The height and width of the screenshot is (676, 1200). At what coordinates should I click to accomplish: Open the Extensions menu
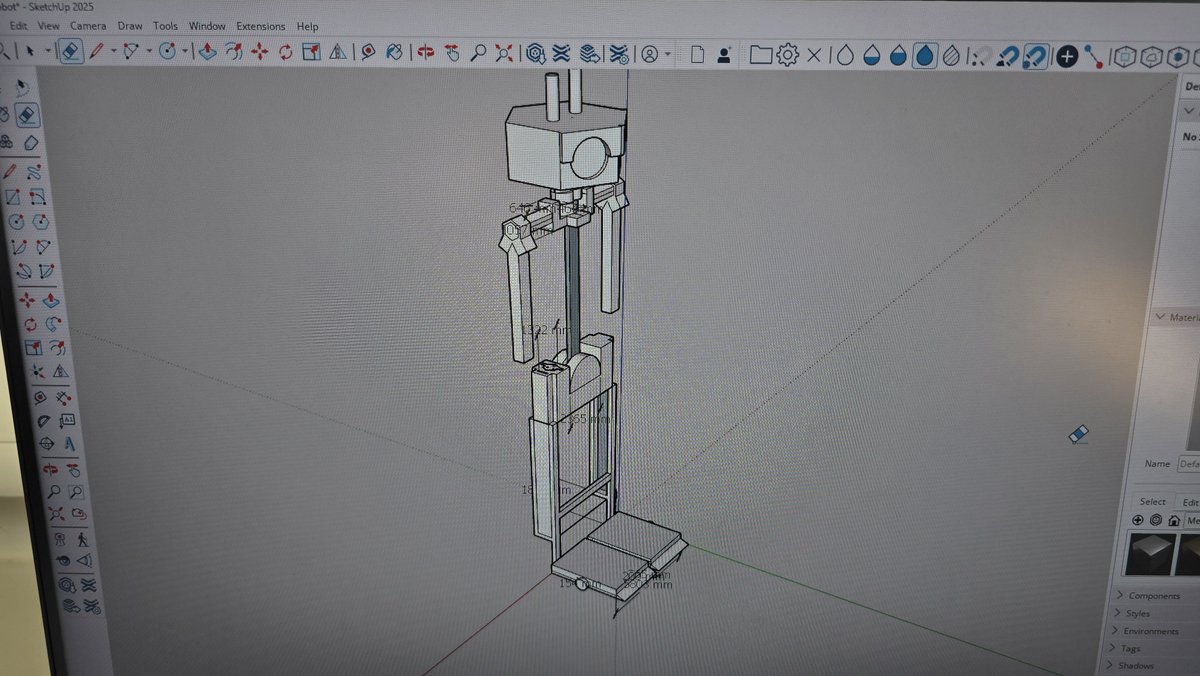pyautogui.click(x=260, y=26)
